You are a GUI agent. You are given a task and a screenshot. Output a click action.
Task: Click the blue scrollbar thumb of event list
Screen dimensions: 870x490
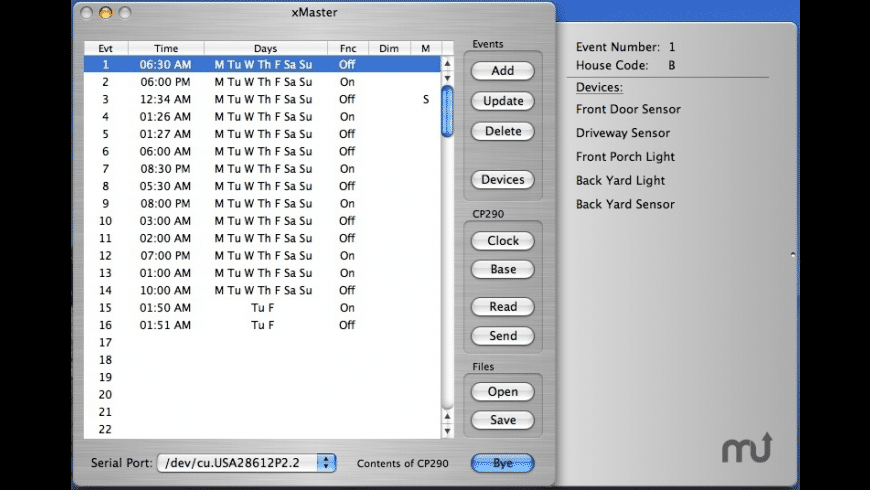447,111
